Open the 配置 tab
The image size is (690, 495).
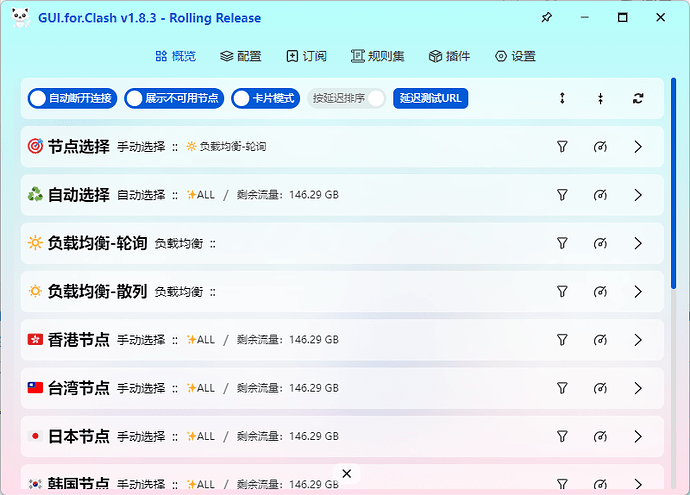point(241,56)
